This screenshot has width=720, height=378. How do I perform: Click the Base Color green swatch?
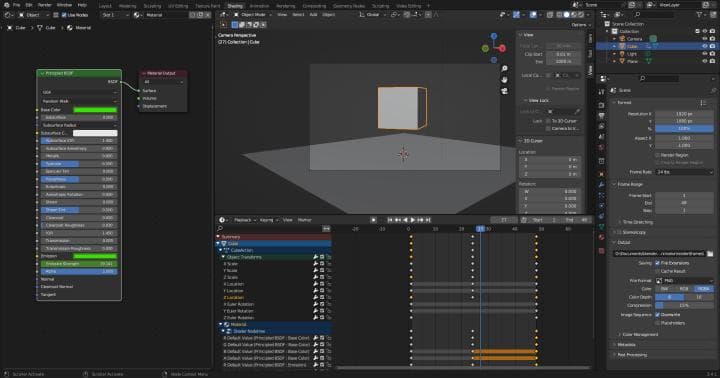95,110
